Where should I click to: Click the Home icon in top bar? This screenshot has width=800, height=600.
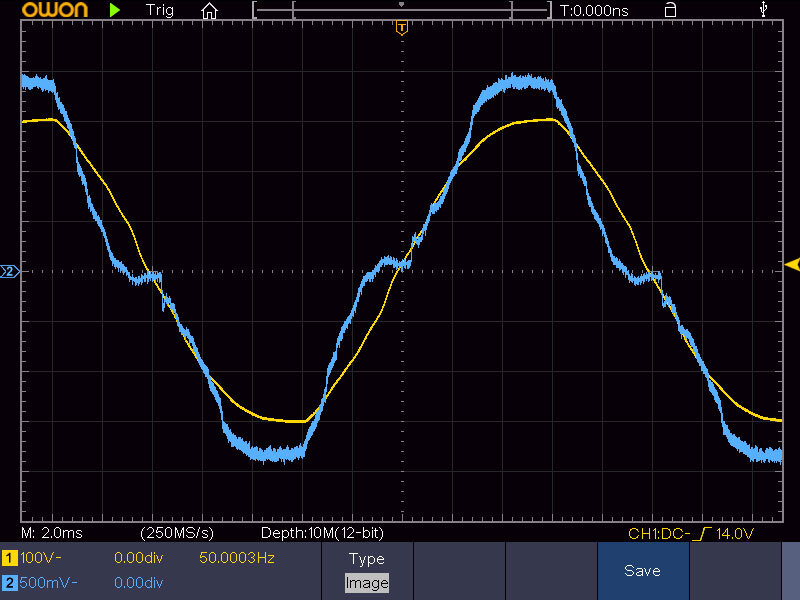pos(209,11)
